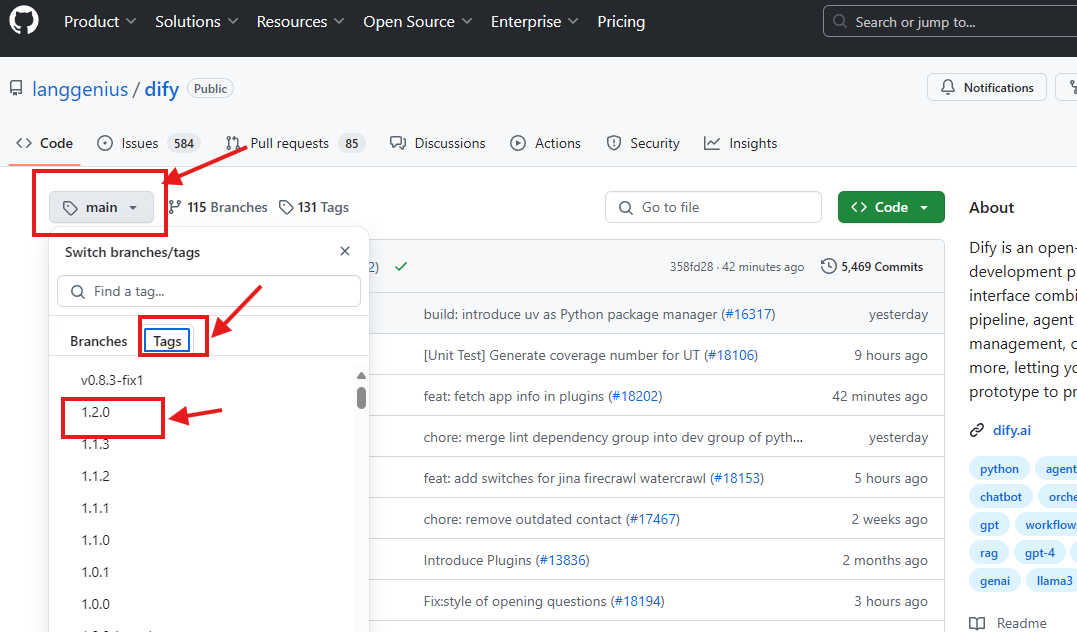
Task: Click the python topic tag
Action: (999, 469)
